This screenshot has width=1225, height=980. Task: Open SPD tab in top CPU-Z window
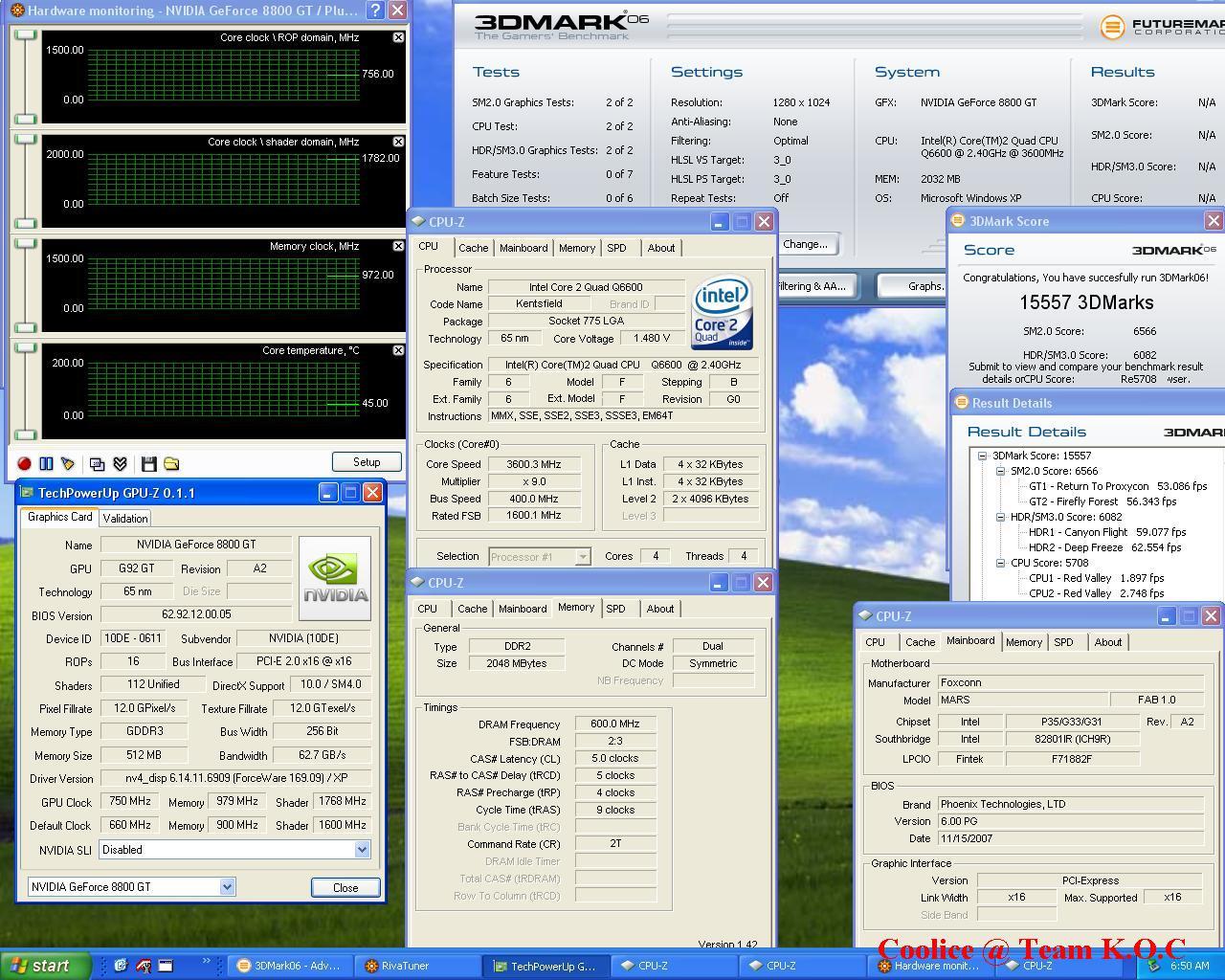(616, 248)
